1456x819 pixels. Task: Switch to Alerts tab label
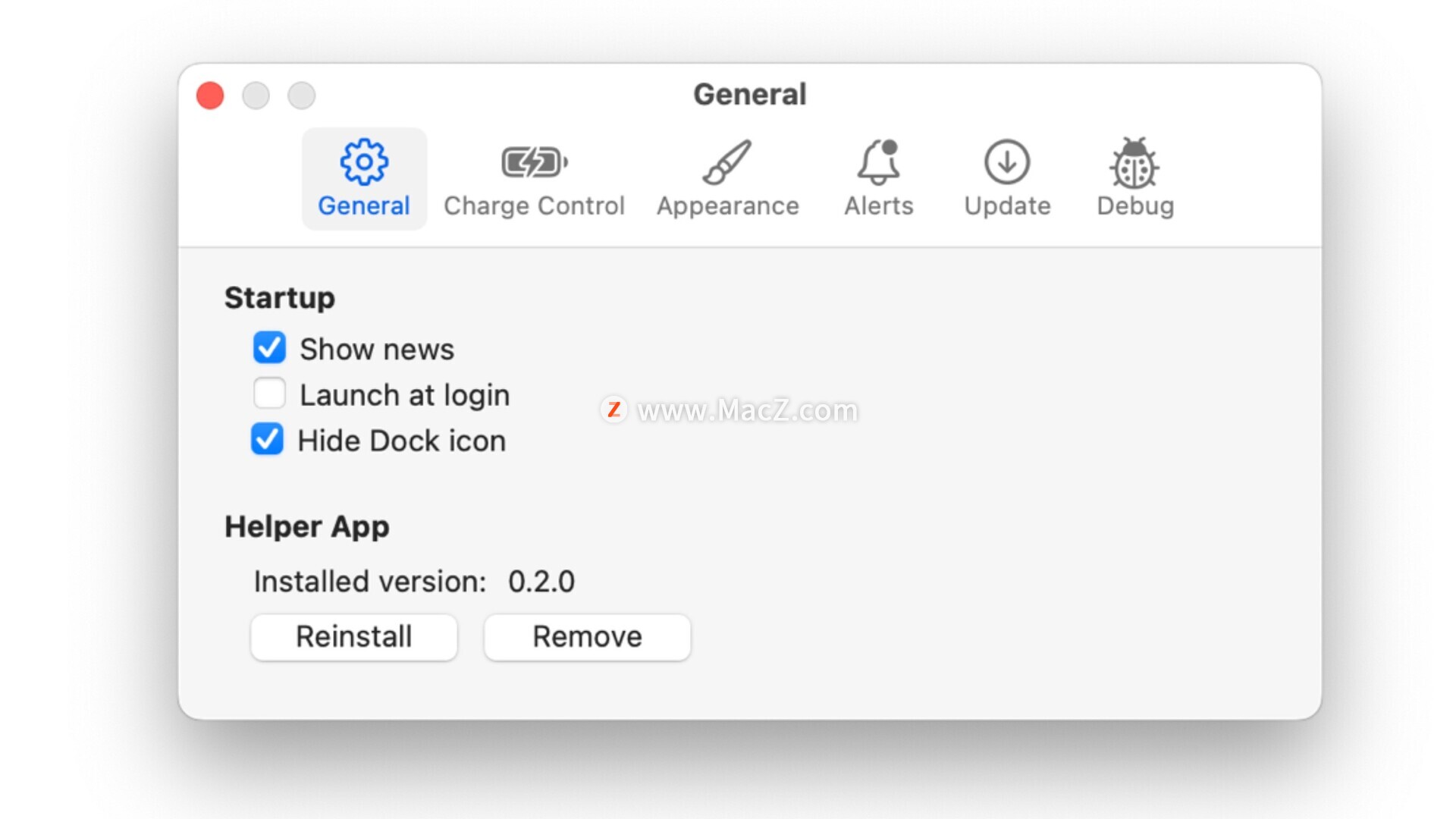coord(879,206)
